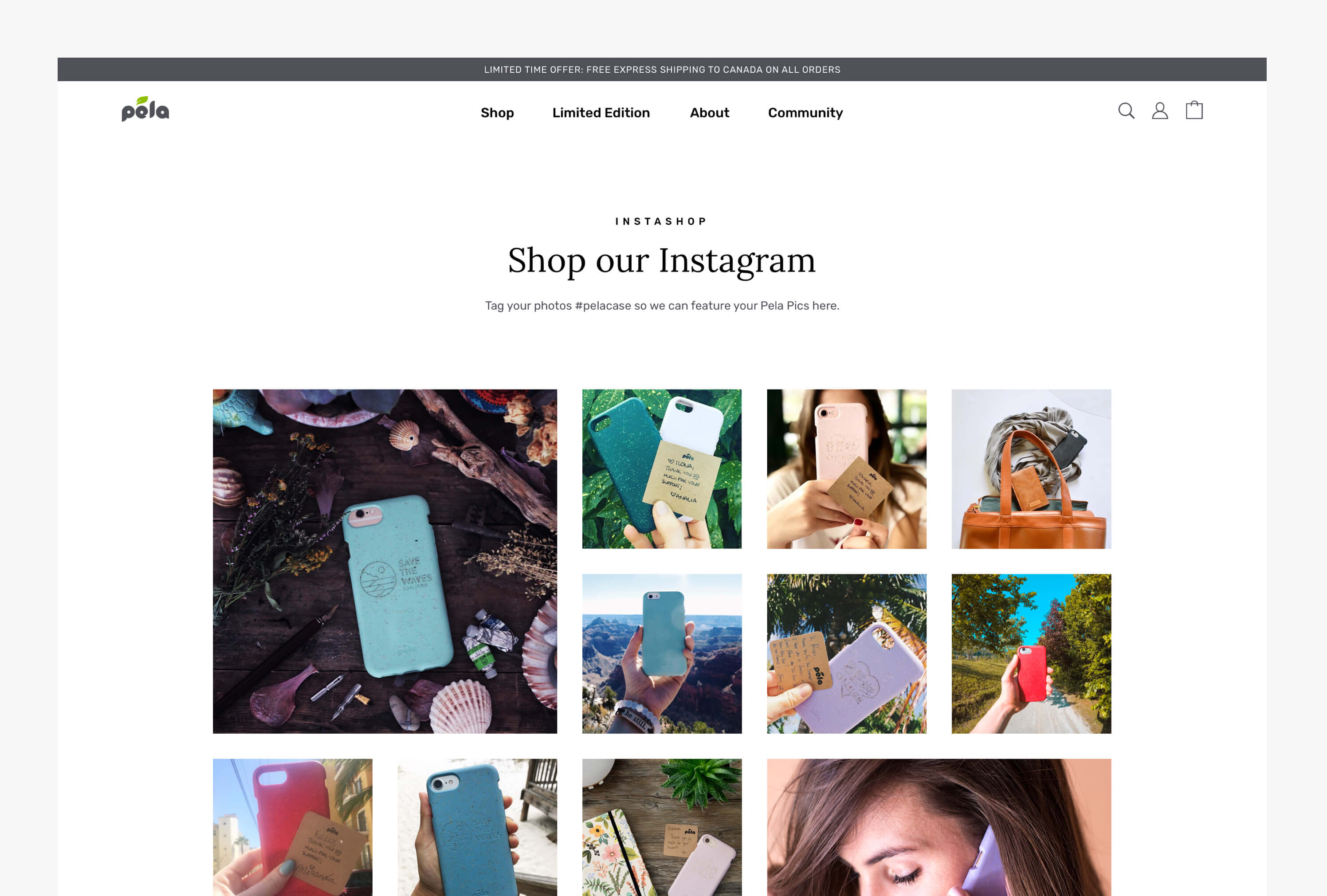View the red case on country road photo
The height and width of the screenshot is (896, 1327).
(x=1031, y=654)
